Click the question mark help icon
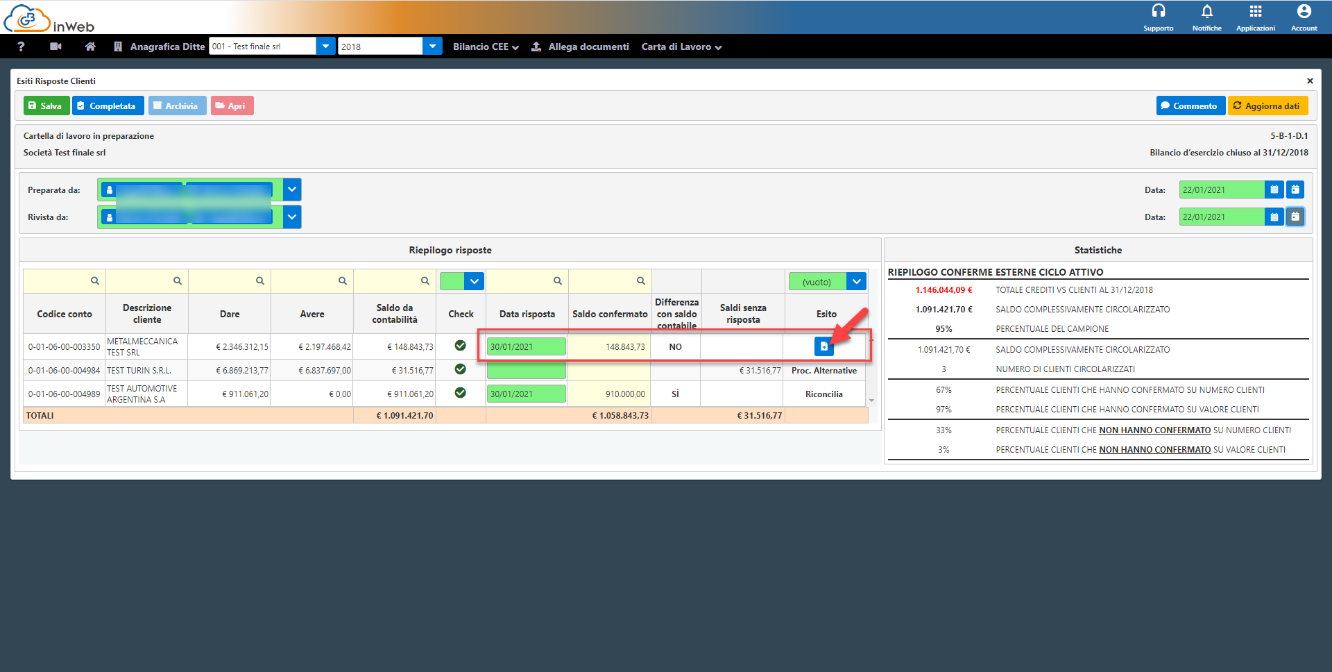 (x=21, y=47)
